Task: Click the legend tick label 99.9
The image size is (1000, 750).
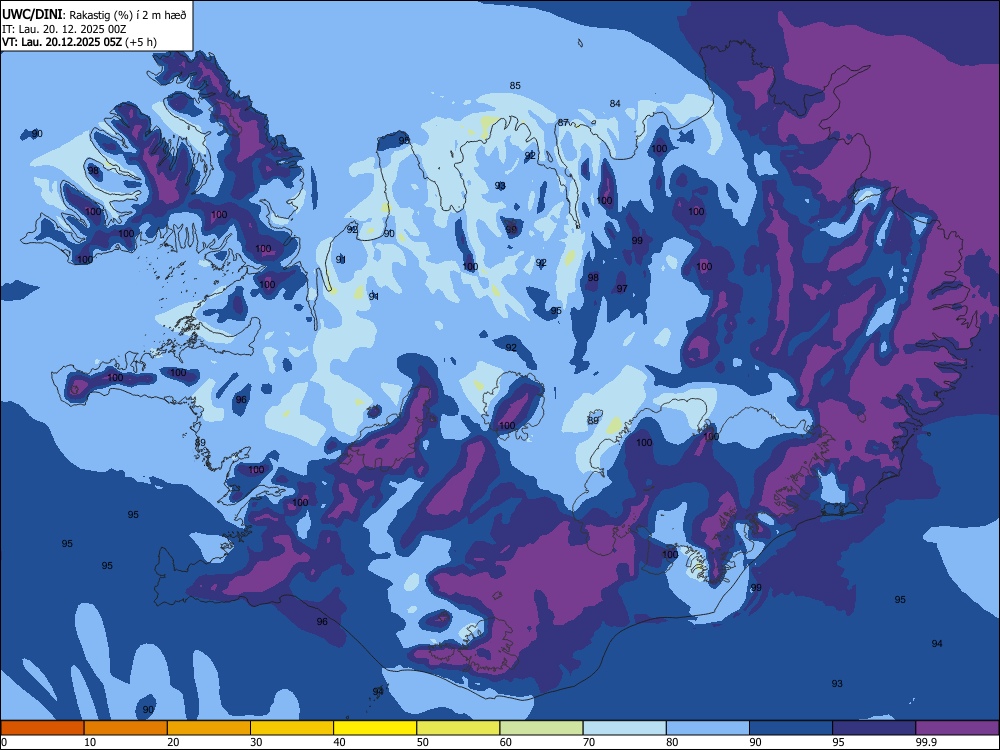Action: point(926,742)
